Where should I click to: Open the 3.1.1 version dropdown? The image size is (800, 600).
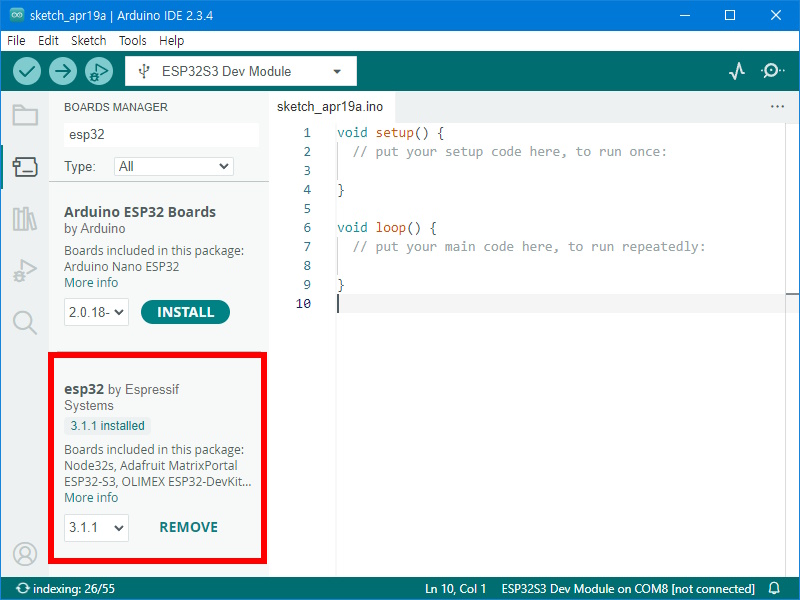pos(96,528)
